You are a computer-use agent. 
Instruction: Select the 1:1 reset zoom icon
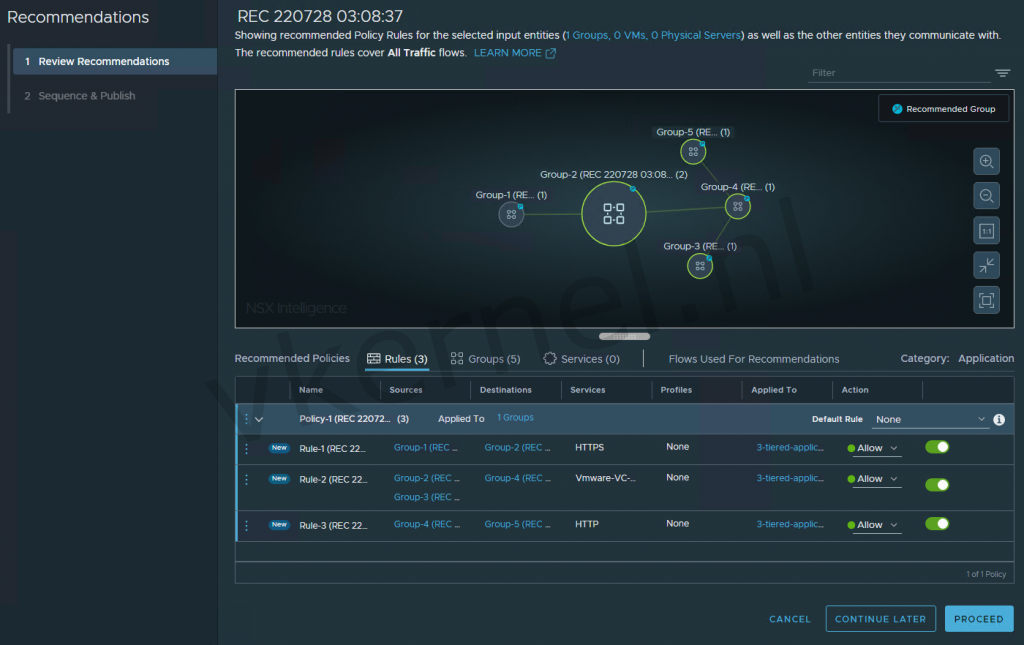point(986,230)
